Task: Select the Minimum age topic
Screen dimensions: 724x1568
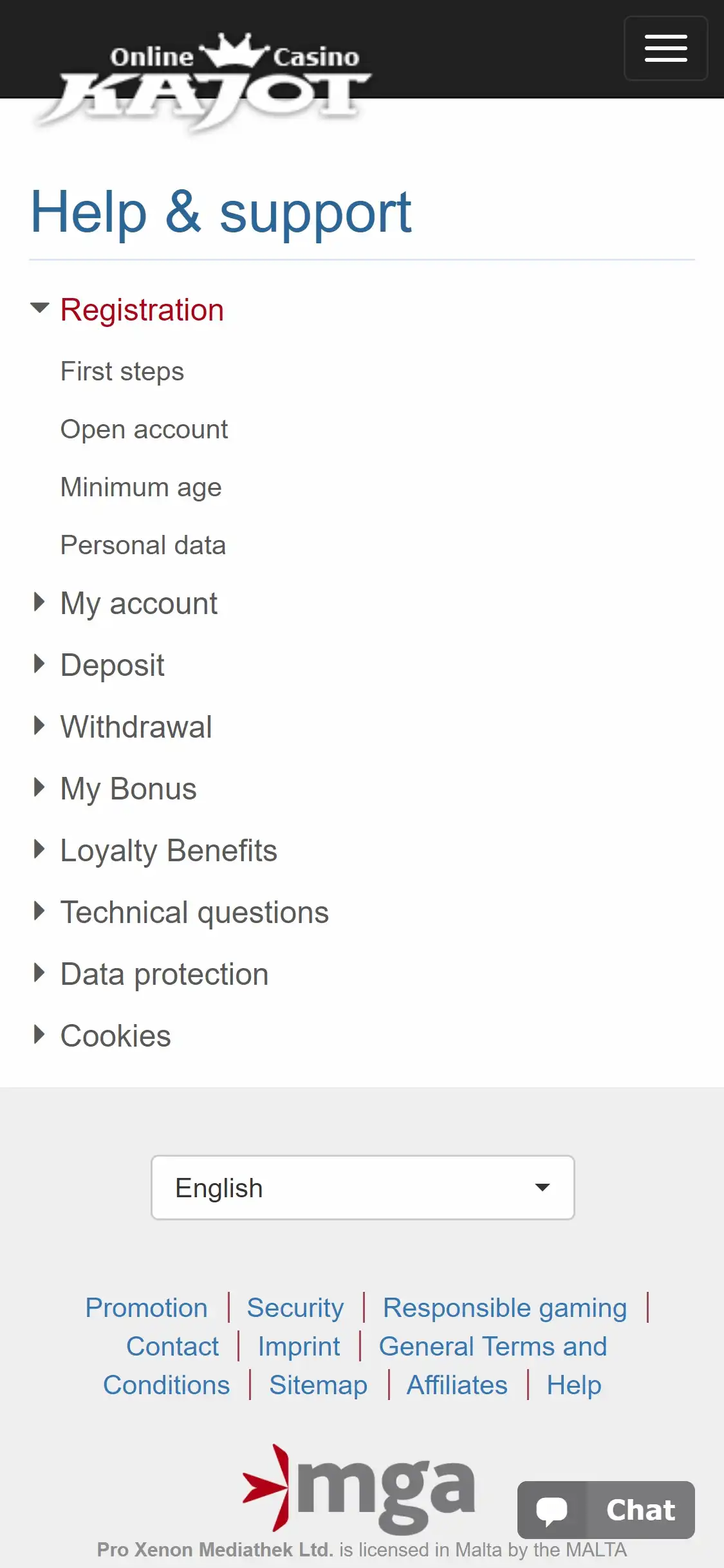Action: click(x=141, y=487)
